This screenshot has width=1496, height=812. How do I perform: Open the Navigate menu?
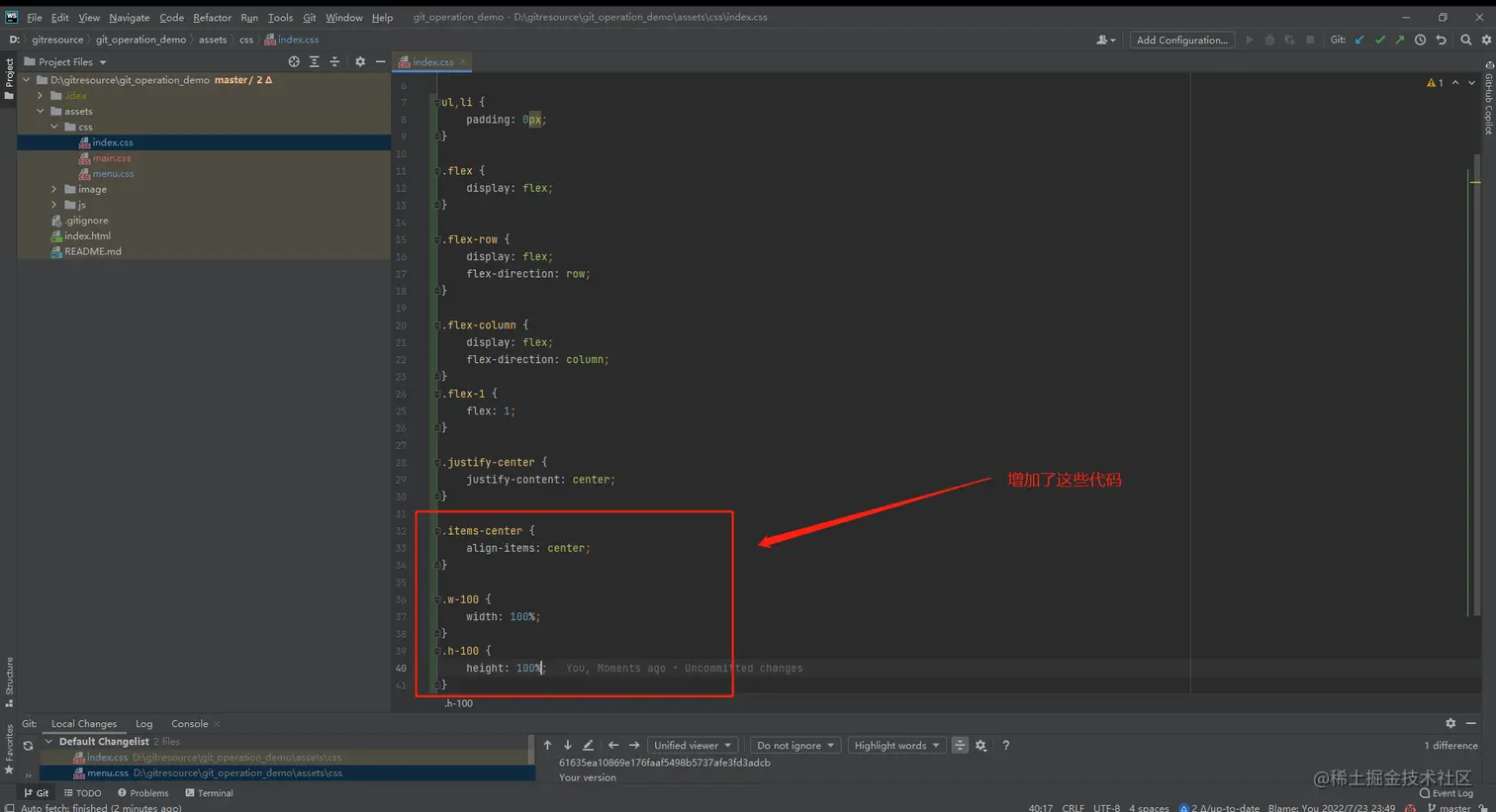coord(129,17)
